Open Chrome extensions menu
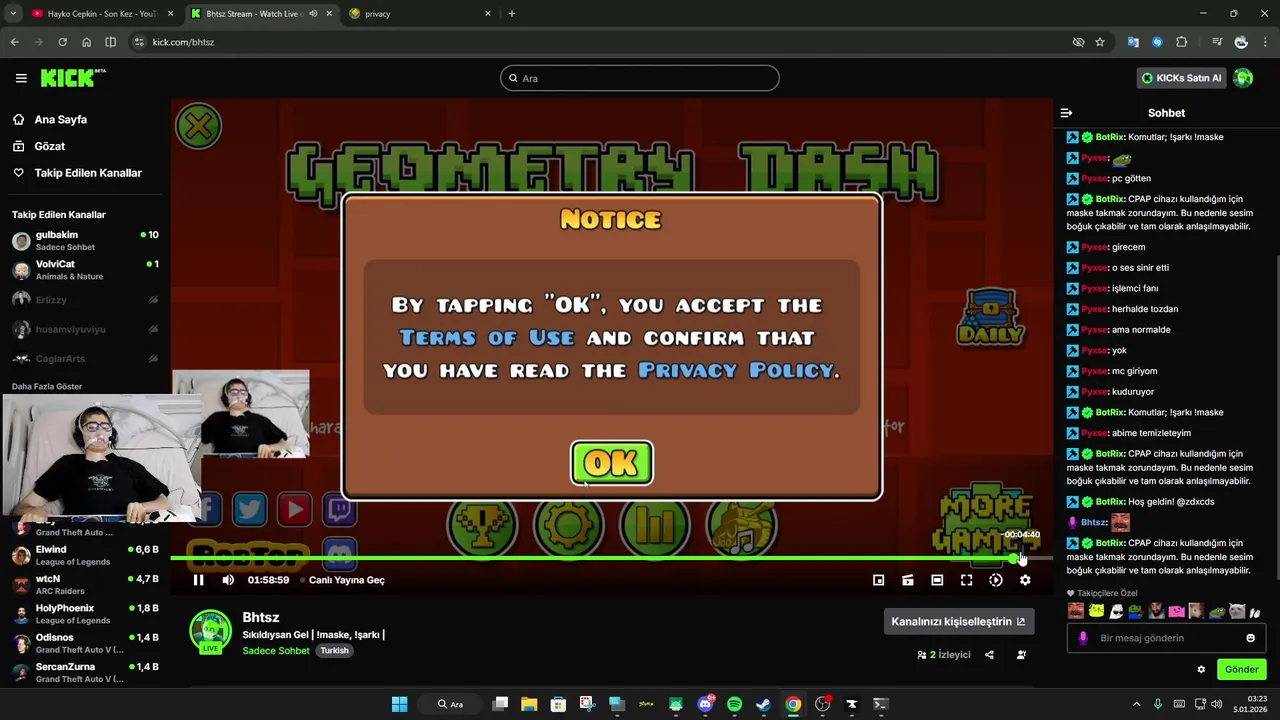The height and width of the screenshot is (720, 1280). [x=1182, y=42]
